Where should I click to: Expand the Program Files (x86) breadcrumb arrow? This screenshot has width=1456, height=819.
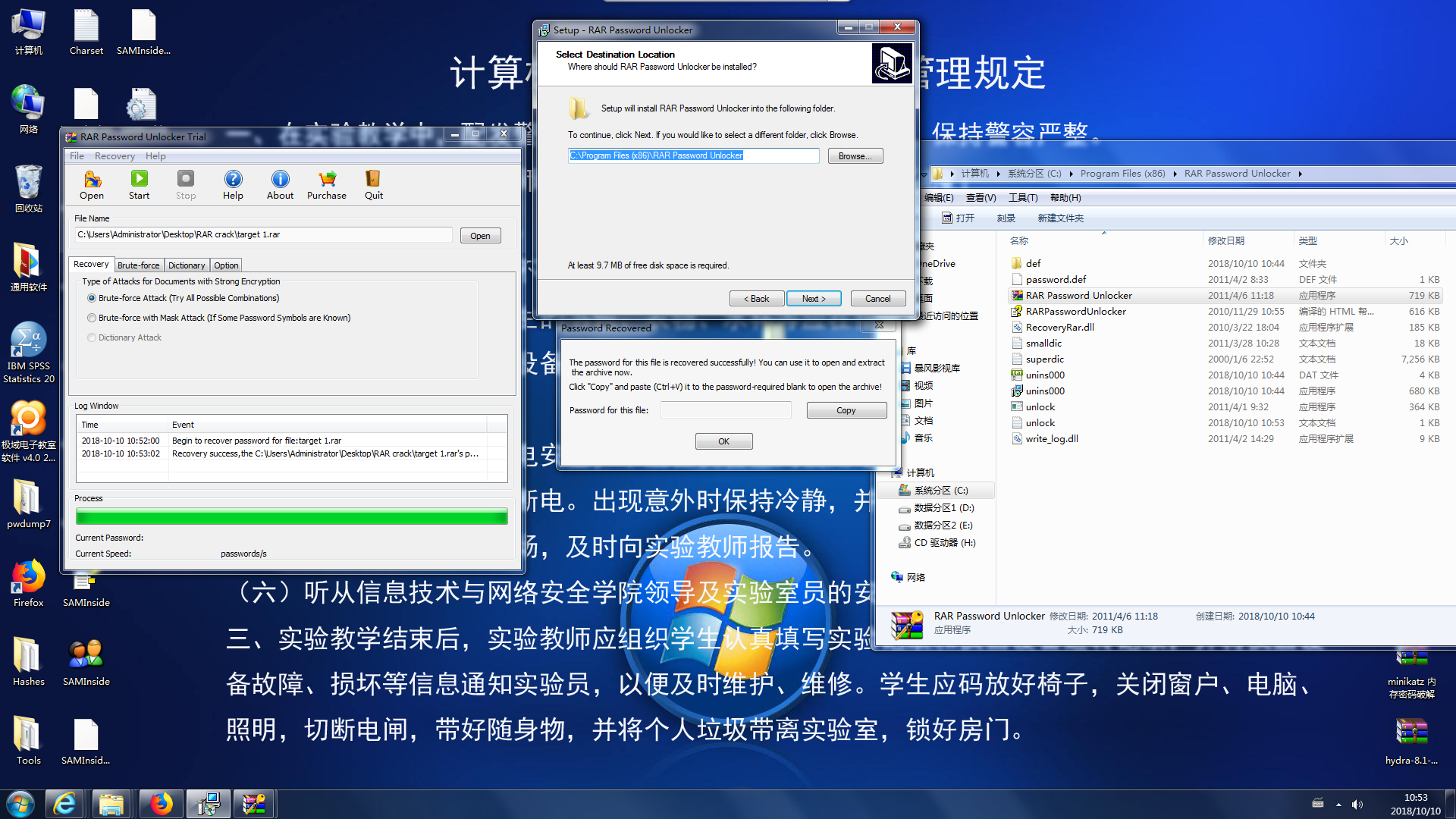1175,174
